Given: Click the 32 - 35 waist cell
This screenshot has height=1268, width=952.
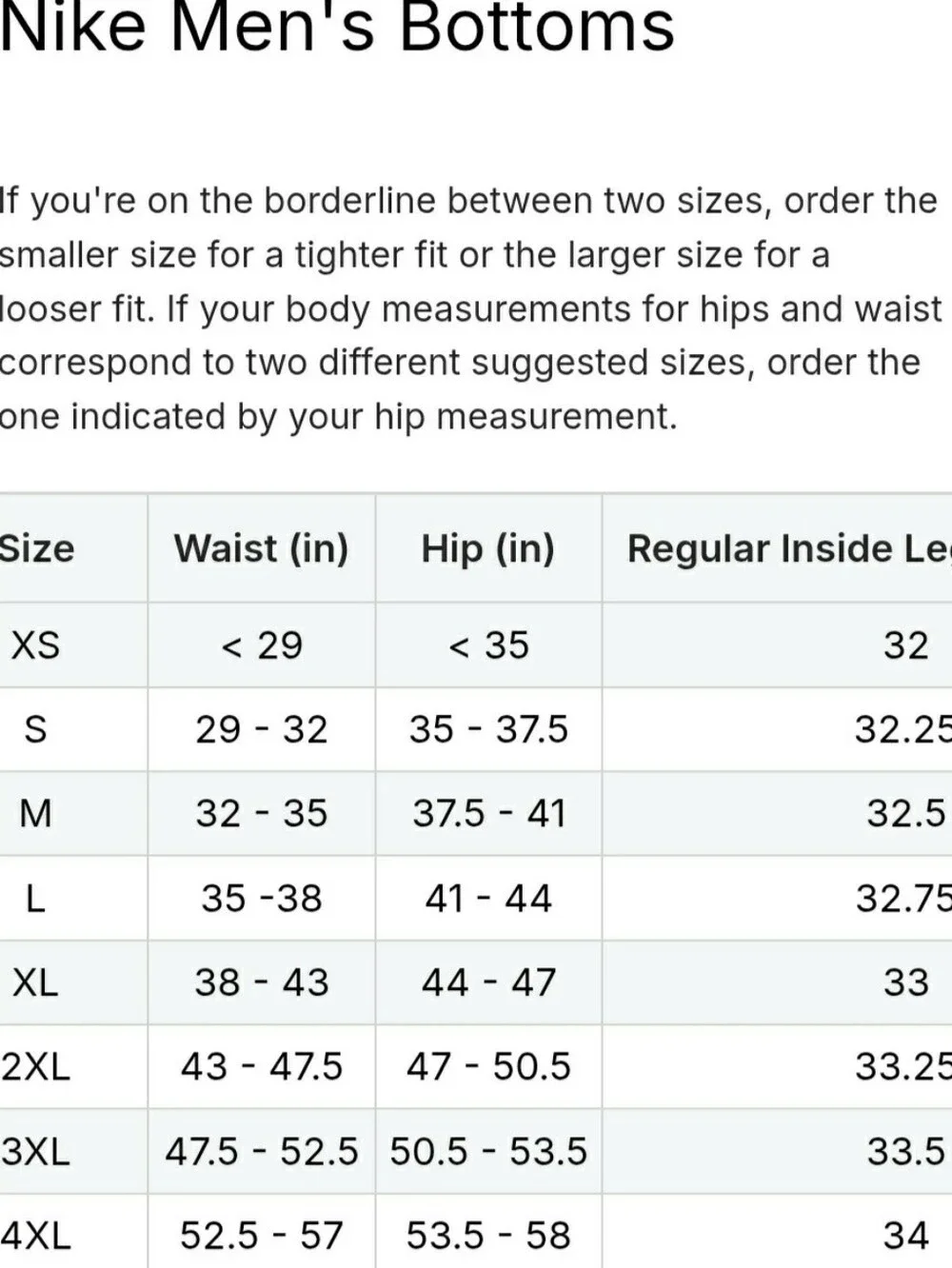Looking at the screenshot, I should point(262,813).
